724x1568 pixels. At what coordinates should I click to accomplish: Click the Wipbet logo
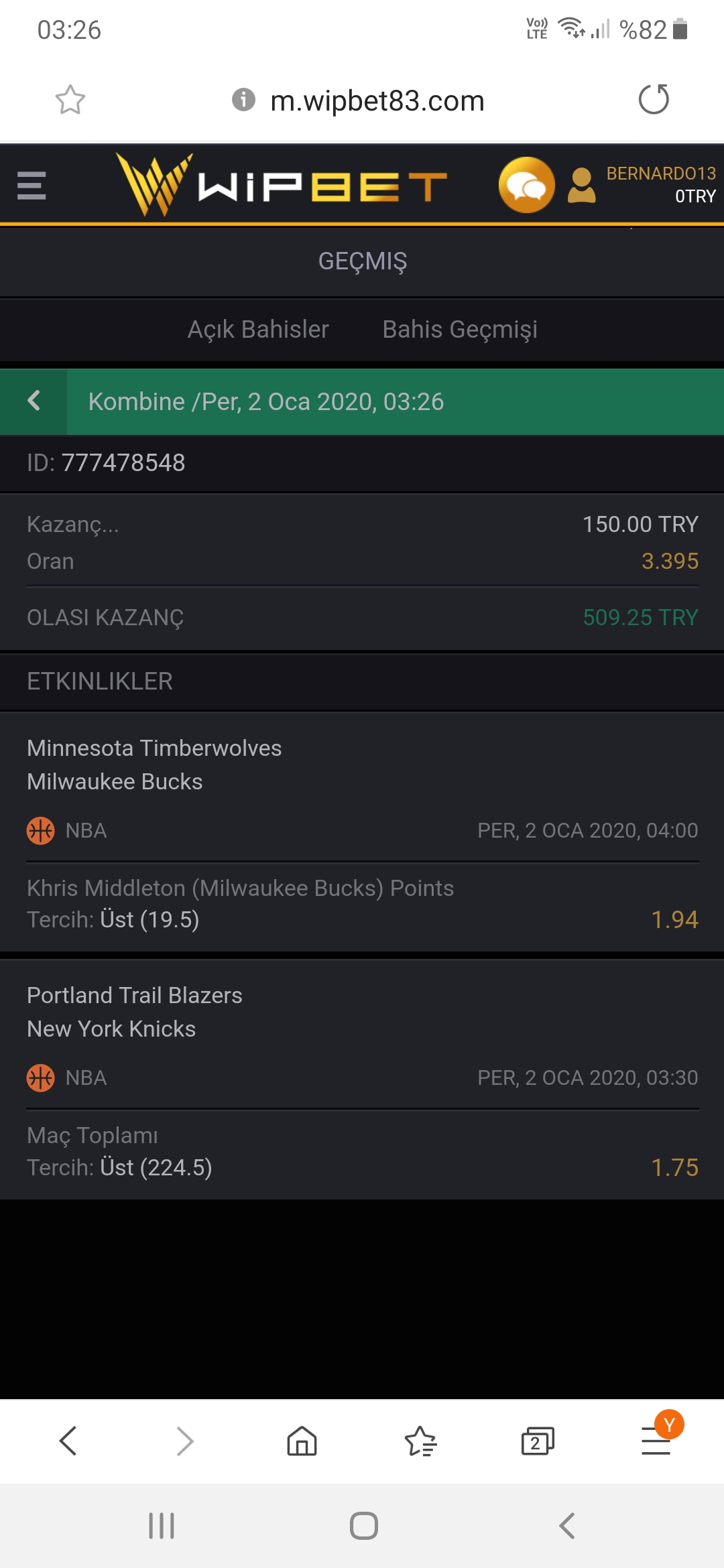pyautogui.click(x=282, y=185)
